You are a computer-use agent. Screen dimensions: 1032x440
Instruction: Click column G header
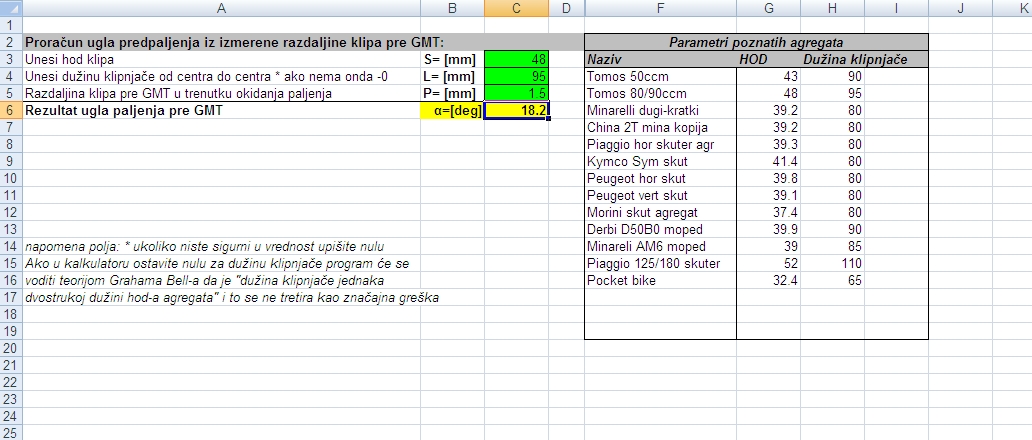[767, 8]
